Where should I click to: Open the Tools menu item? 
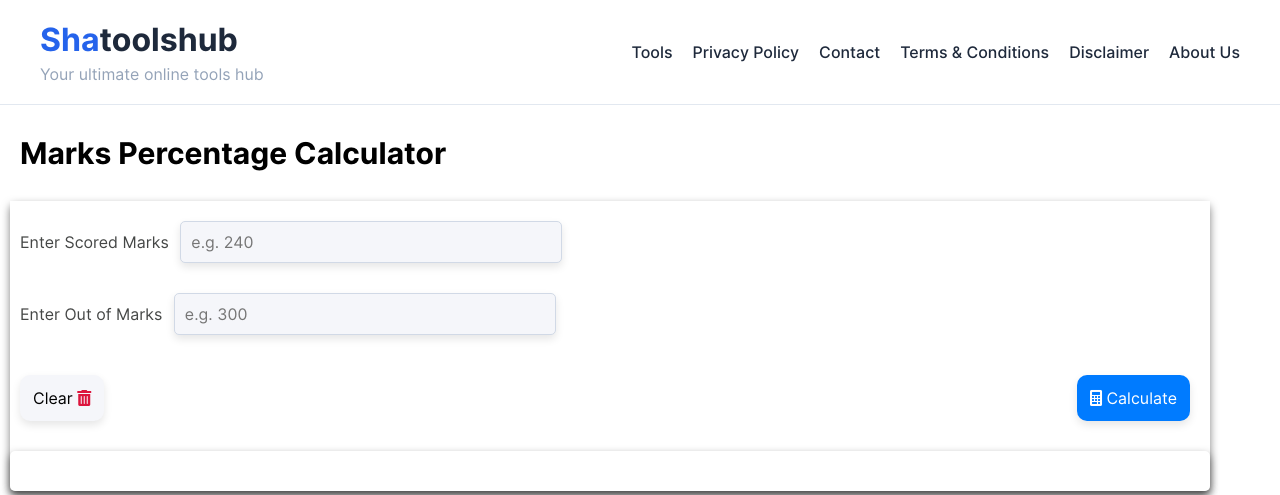click(x=652, y=52)
